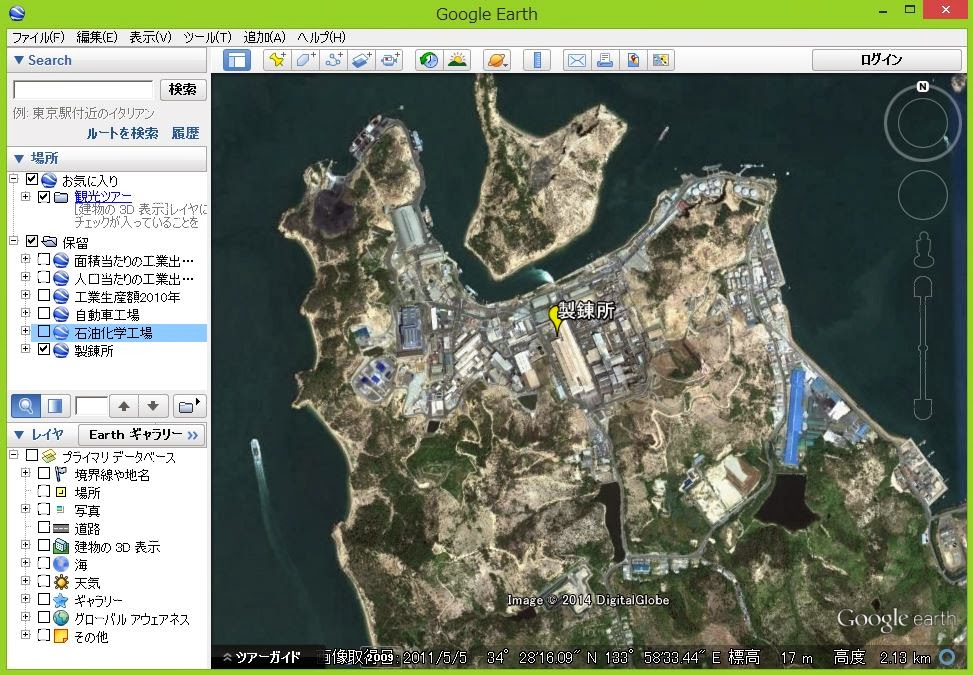Open the ヘルプ(H) menu
Viewport: 973px width, 675px height.
pyautogui.click(x=321, y=37)
